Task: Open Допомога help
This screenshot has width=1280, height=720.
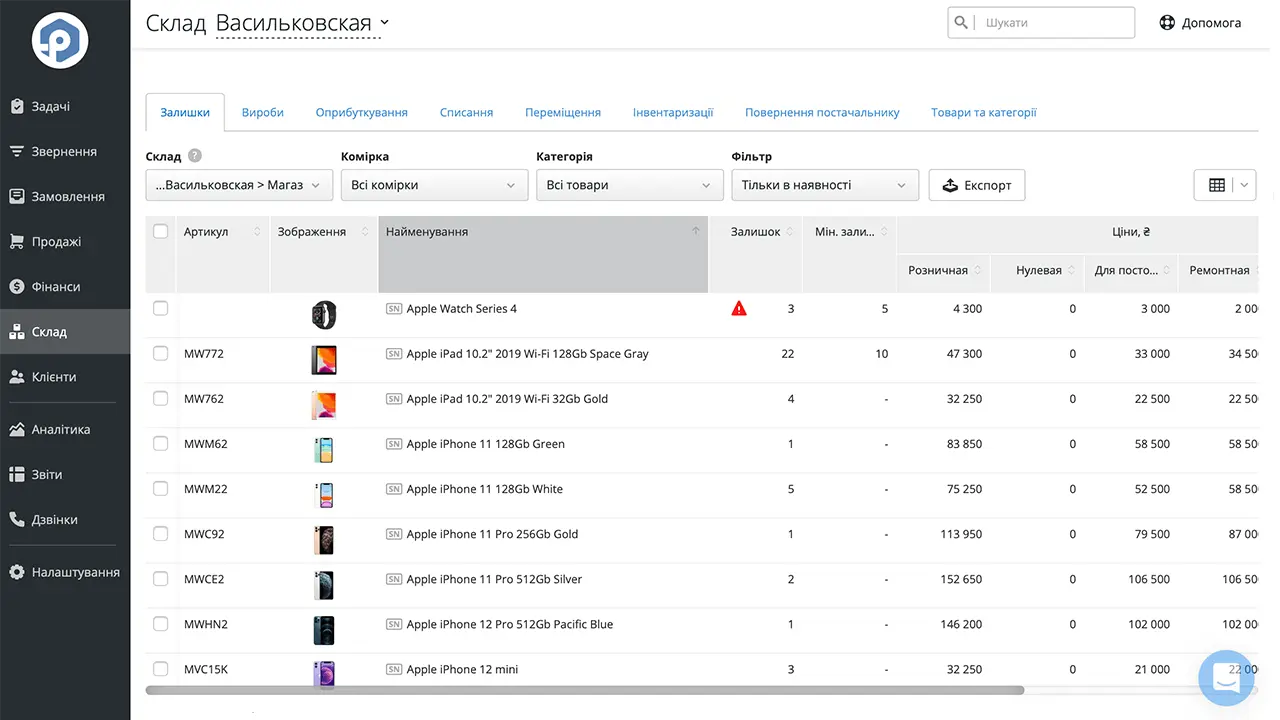Action: (1200, 22)
